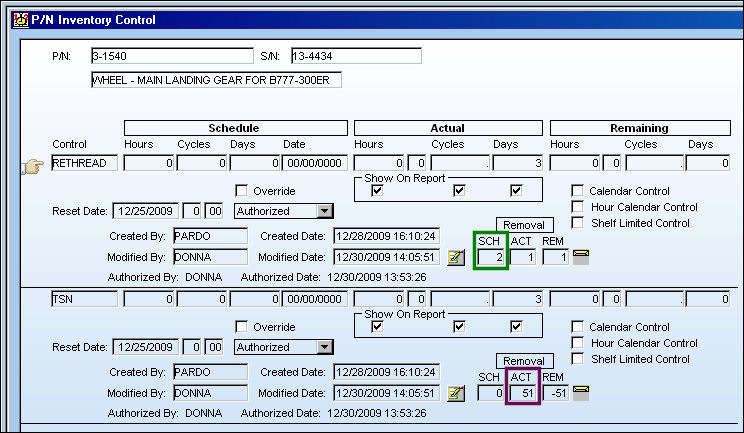This screenshot has width=744, height=433.
Task: Uncheck TSN Show On Report Hours checkbox
Action: (377, 327)
